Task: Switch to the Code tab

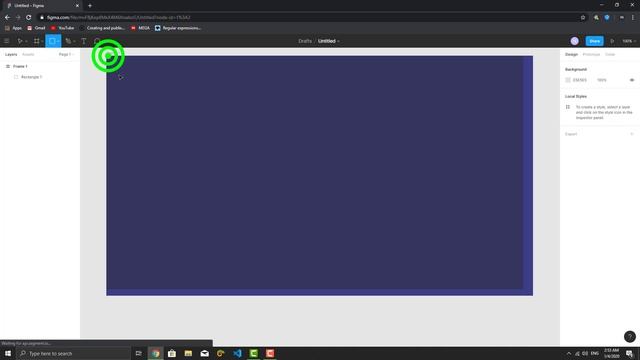Action: (x=610, y=54)
